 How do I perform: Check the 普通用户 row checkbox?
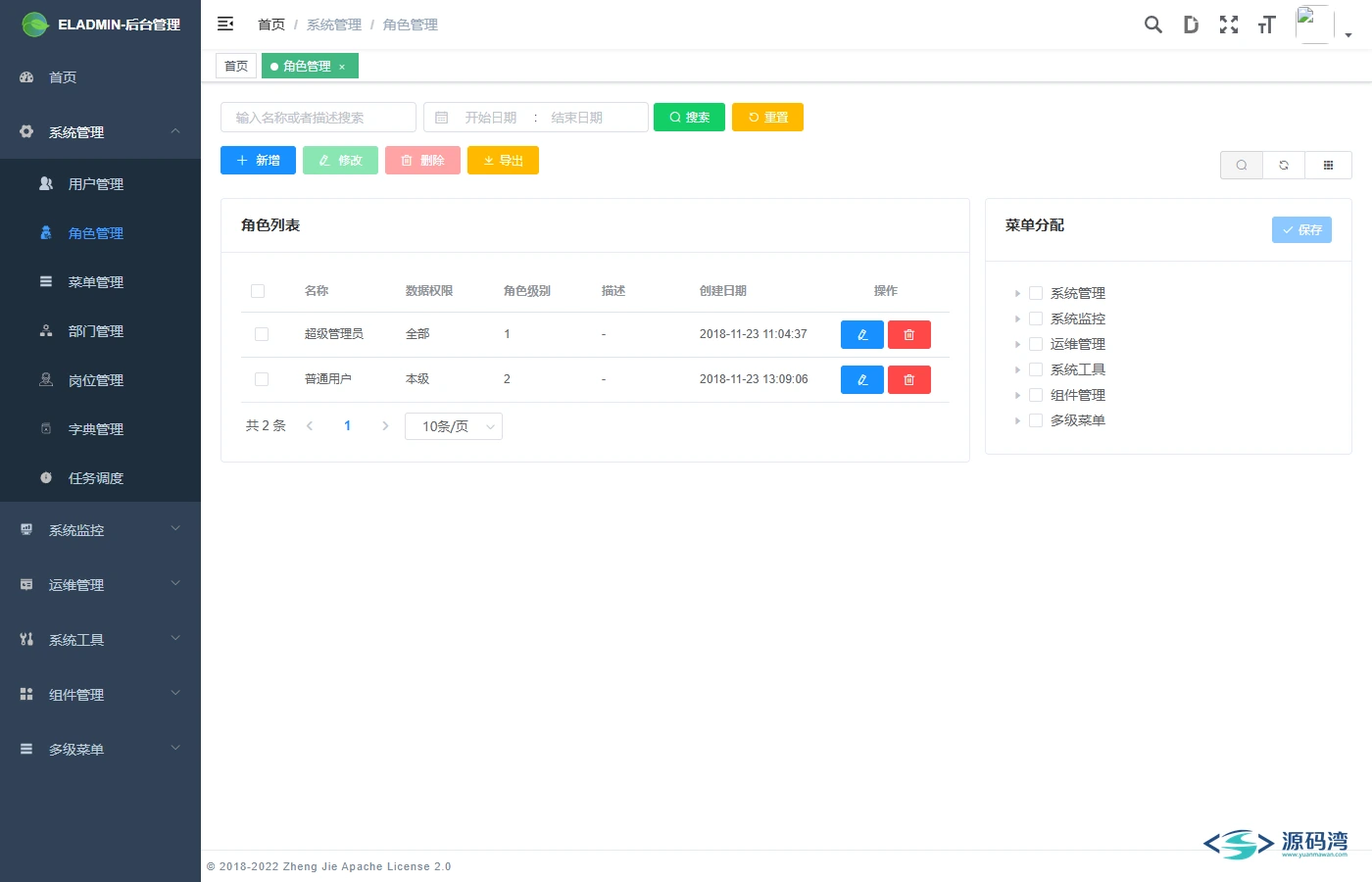coord(262,379)
